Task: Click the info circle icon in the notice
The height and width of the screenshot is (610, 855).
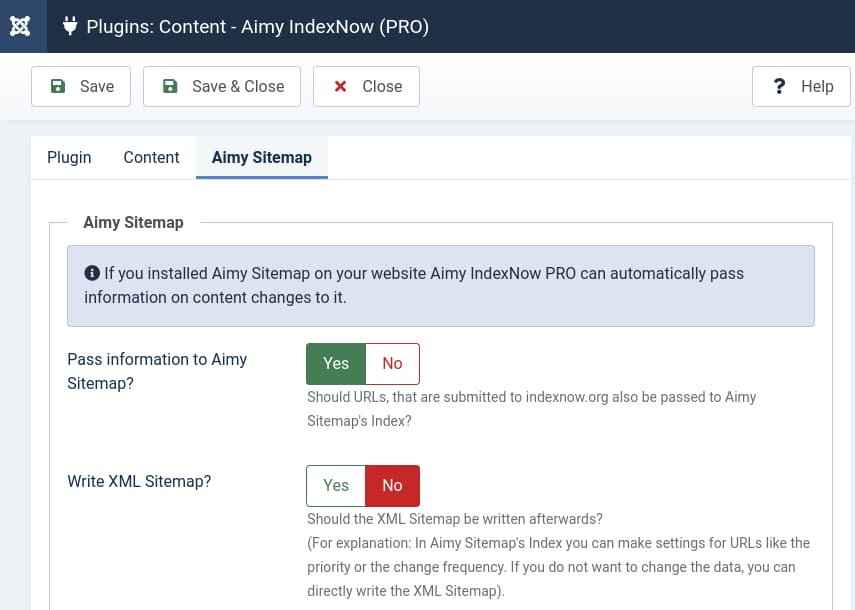Action: (x=90, y=273)
